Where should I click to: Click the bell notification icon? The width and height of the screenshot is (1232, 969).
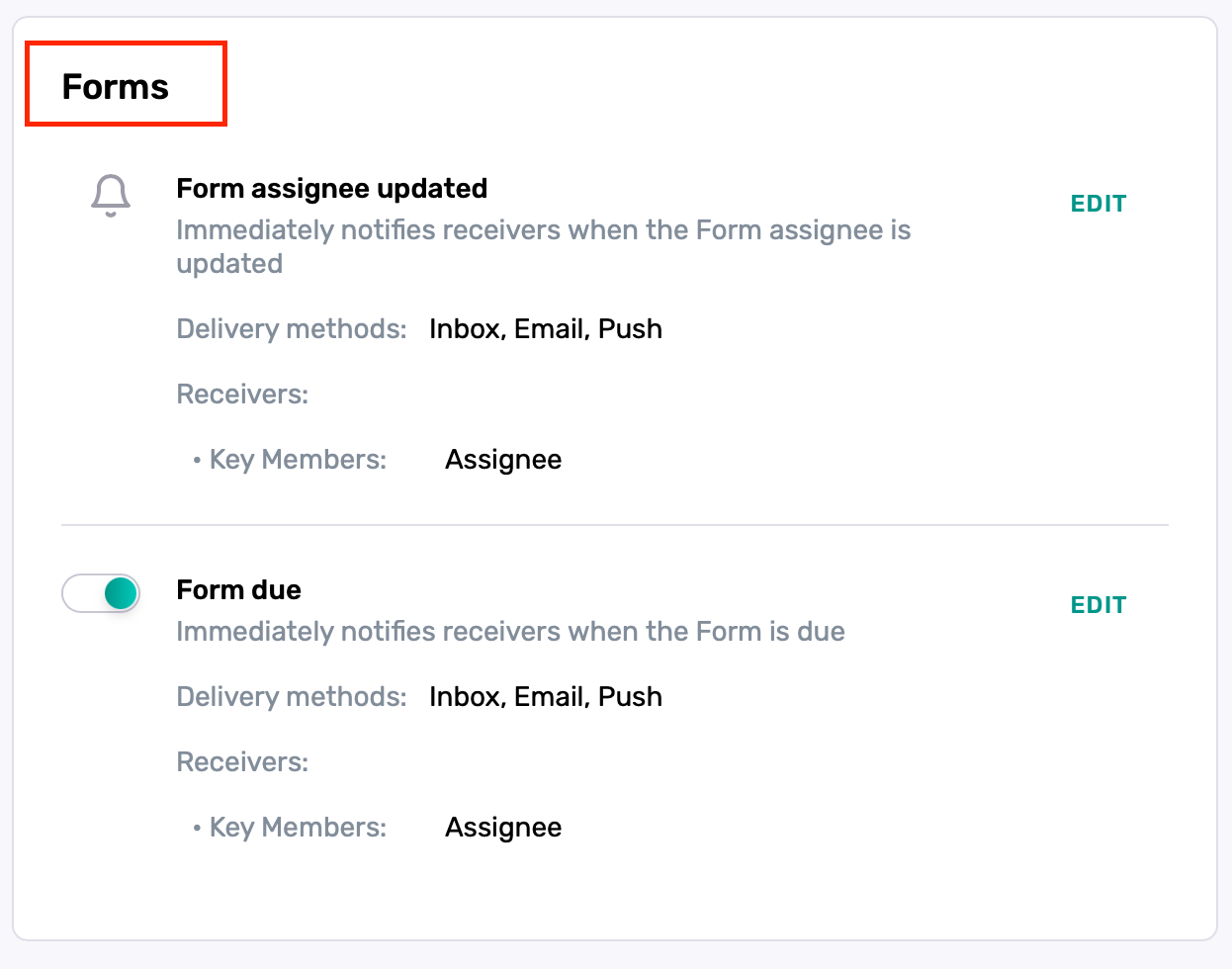tap(111, 195)
